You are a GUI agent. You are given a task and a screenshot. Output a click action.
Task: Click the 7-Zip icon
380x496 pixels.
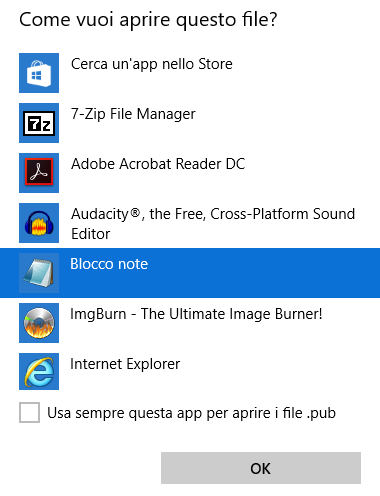[39, 123]
